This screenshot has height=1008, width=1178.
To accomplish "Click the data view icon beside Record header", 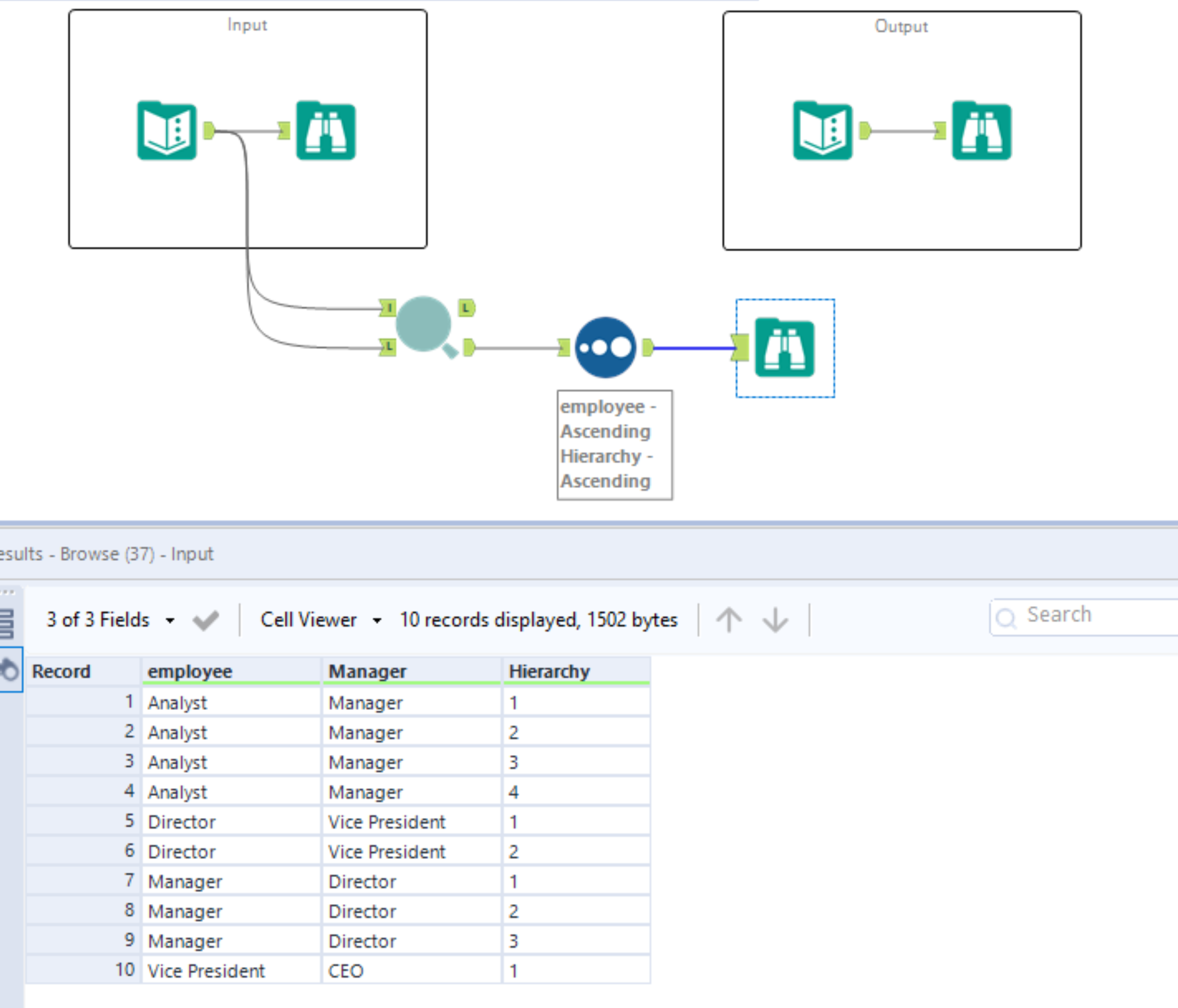I will click(9, 670).
